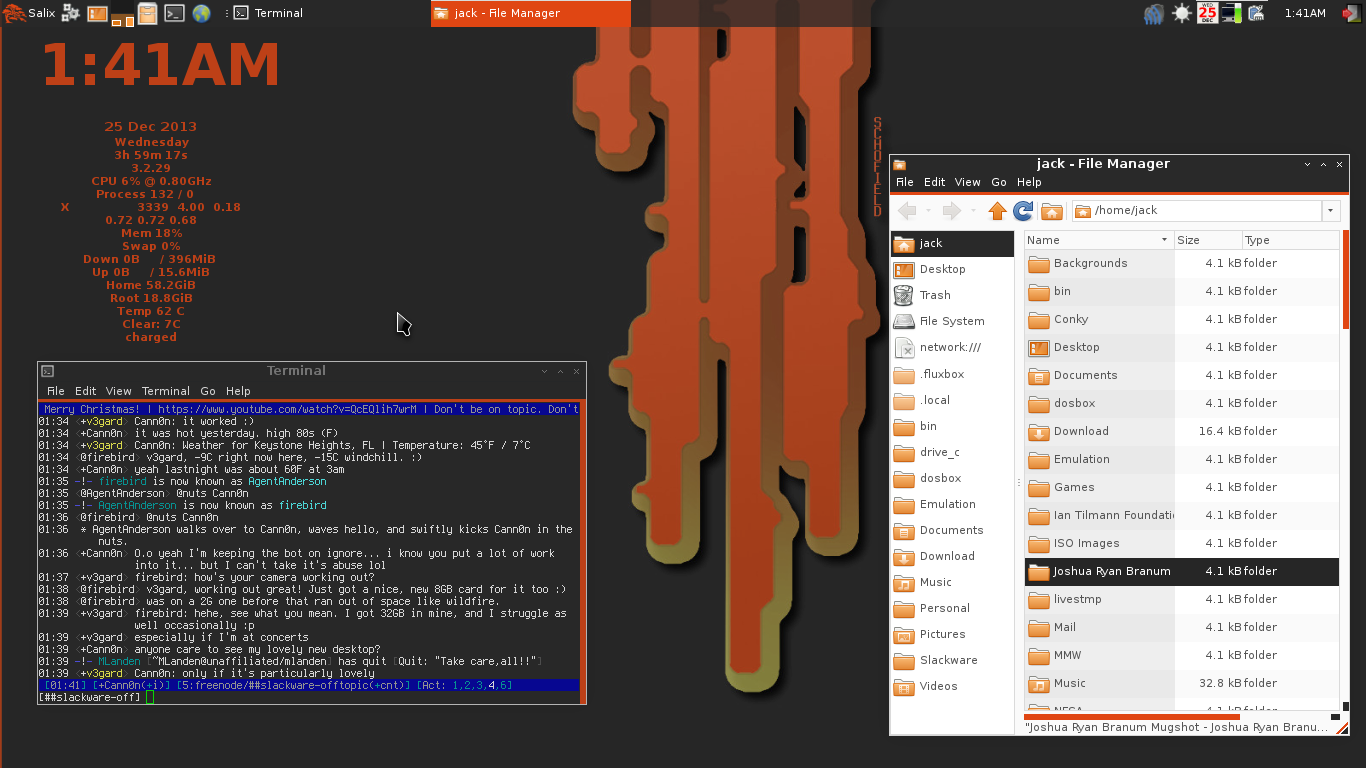Image resolution: width=1366 pixels, height=768 pixels.
Task: Select jack - File Manager taskbar button
Action: pos(530,13)
